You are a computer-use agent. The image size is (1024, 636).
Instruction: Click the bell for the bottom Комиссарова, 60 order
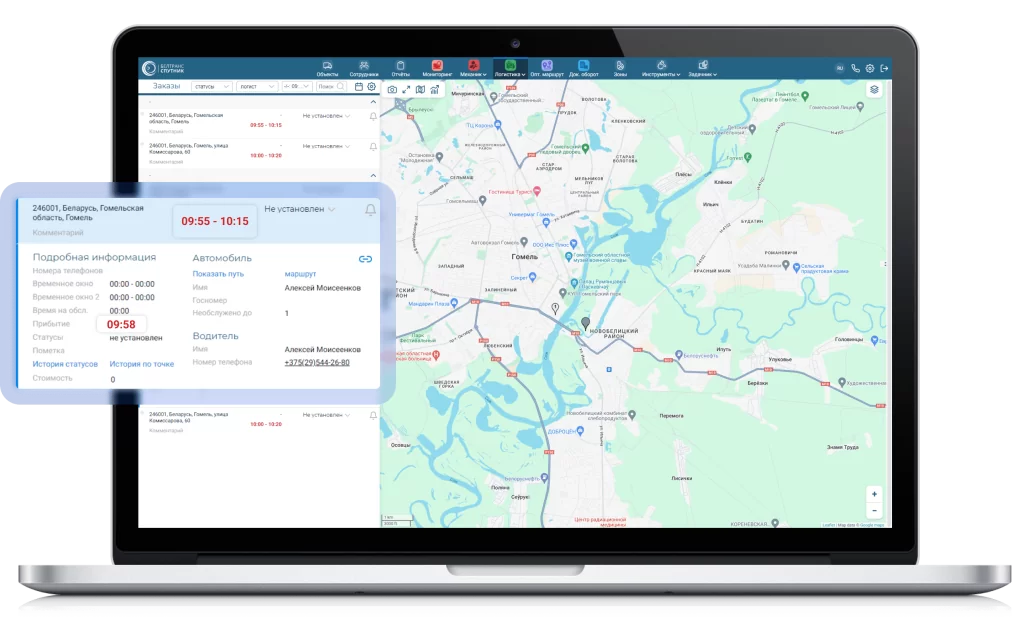pos(373,415)
